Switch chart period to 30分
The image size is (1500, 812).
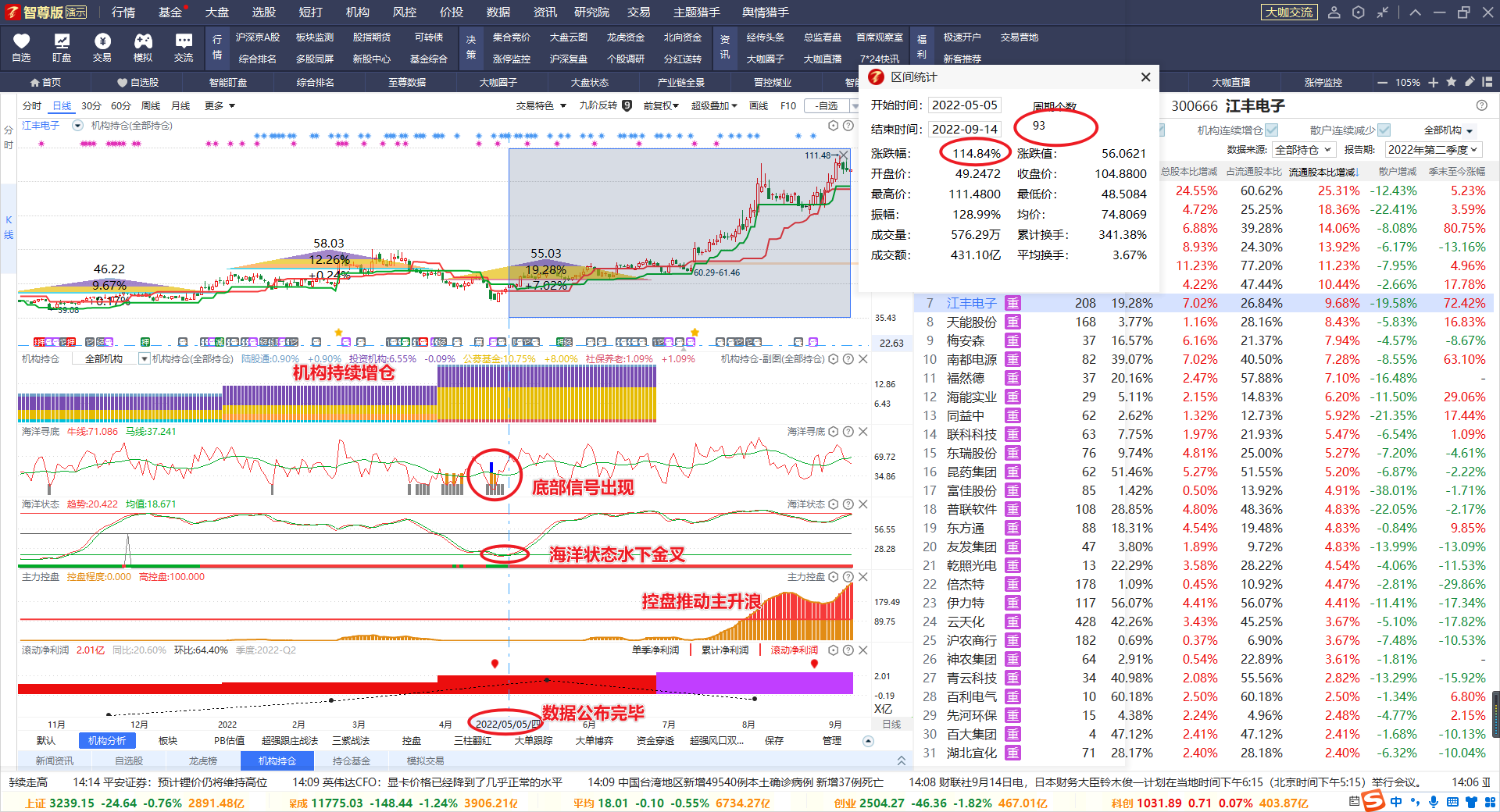click(91, 106)
